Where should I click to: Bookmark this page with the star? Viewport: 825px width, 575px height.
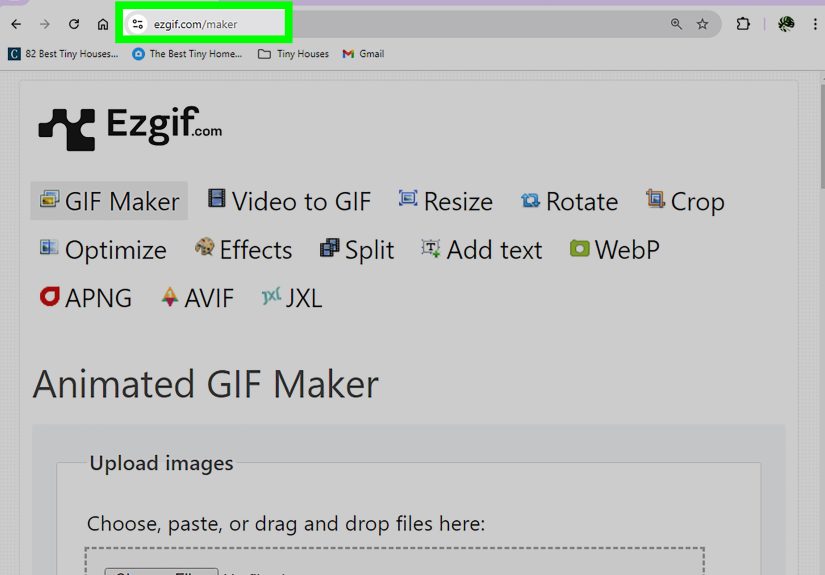click(702, 24)
